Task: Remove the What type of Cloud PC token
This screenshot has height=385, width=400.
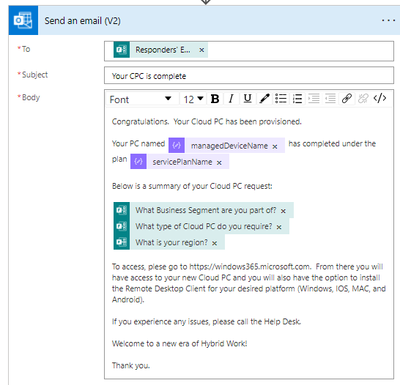Action: pyautogui.click(x=279, y=227)
